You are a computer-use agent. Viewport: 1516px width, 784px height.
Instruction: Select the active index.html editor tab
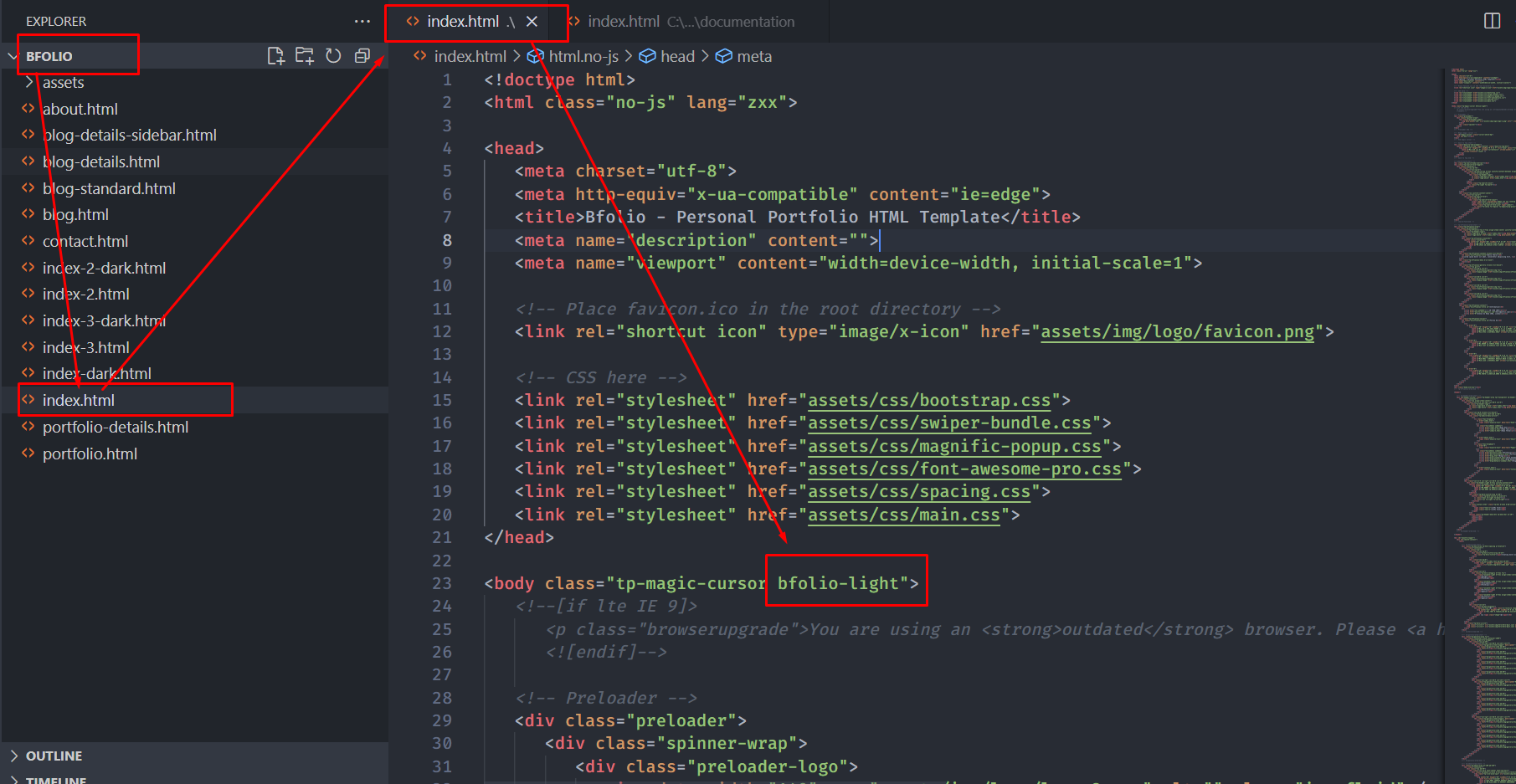click(x=462, y=22)
